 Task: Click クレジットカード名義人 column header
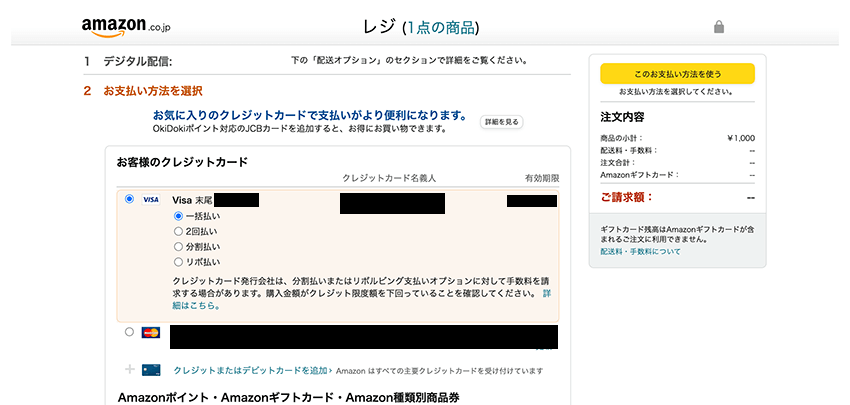click(x=389, y=178)
